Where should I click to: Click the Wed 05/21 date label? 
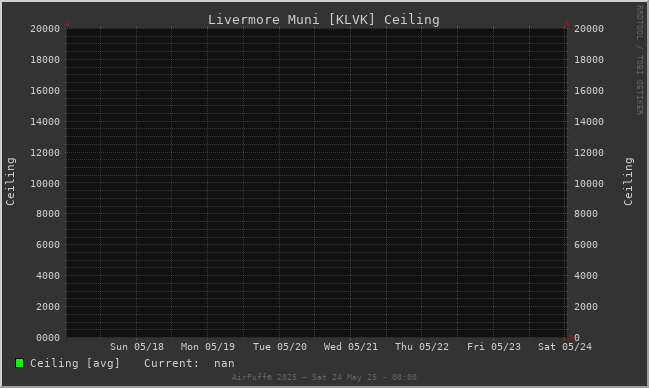pos(351,347)
